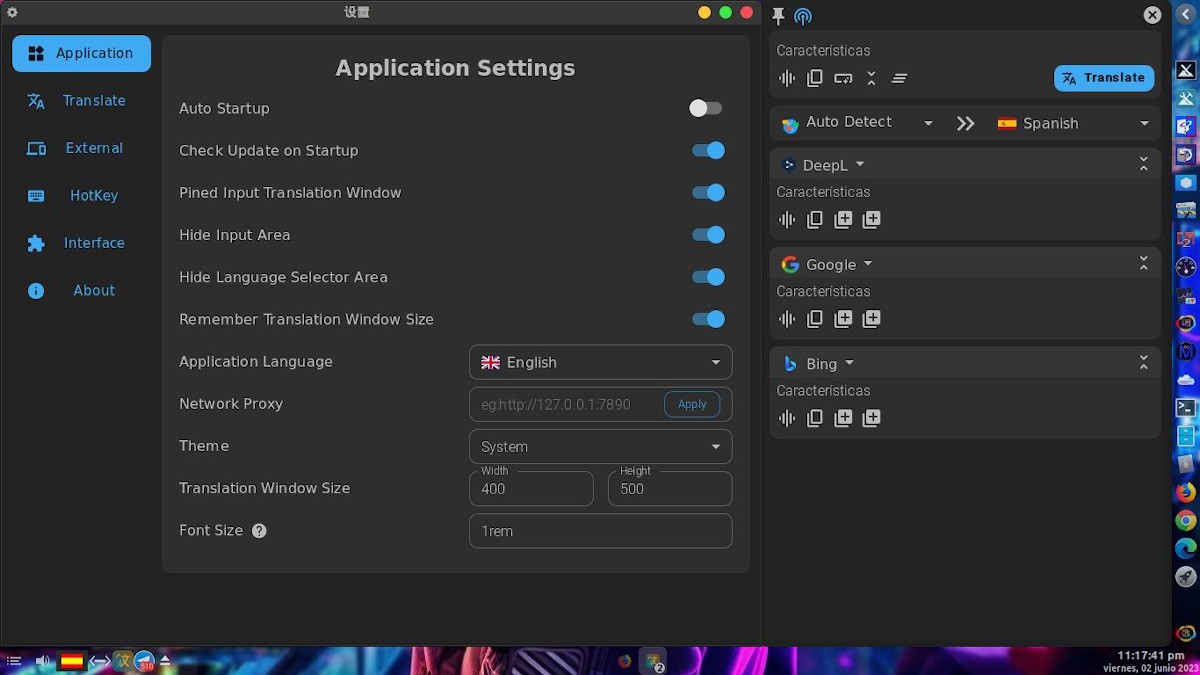
Task: Click the Width input field
Action: click(x=531, y=489)
